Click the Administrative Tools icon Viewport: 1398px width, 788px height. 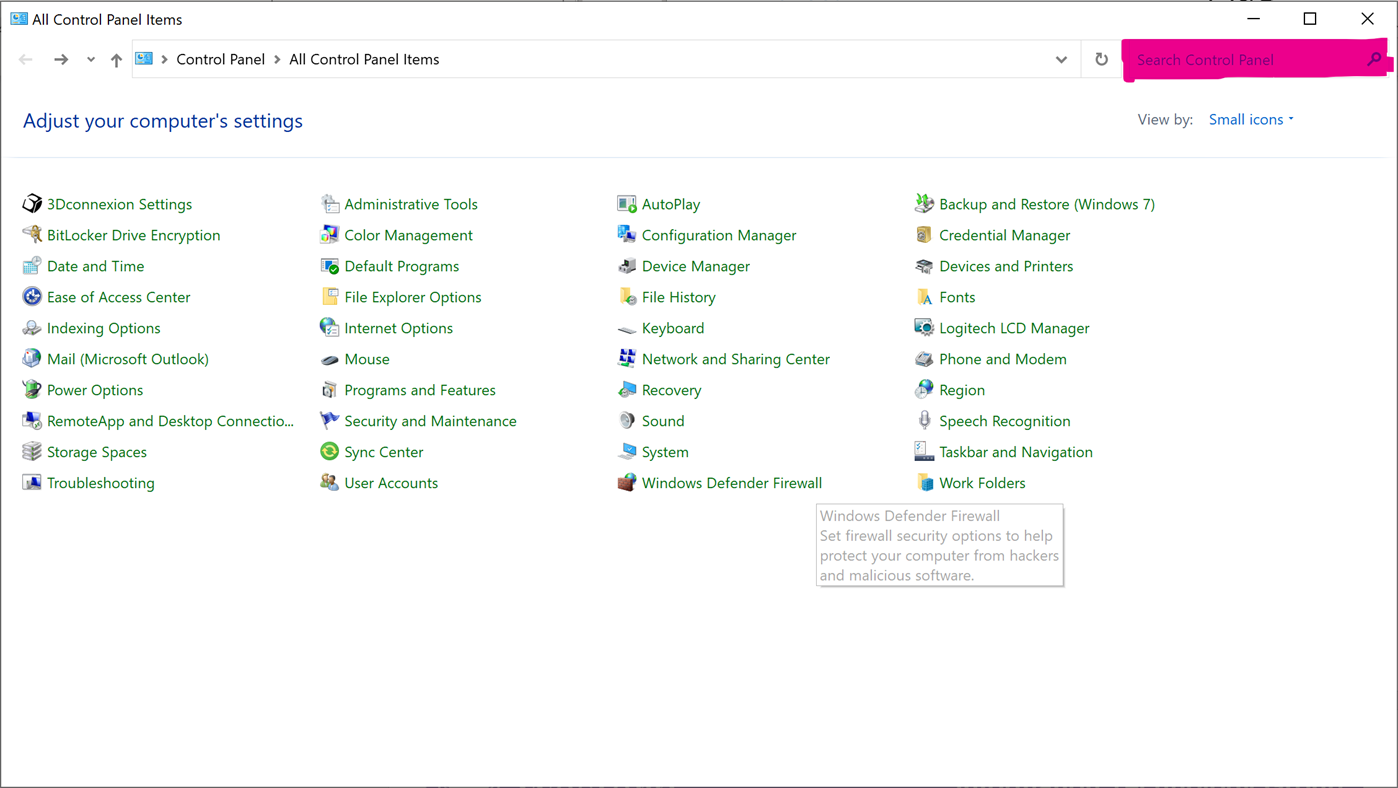(329, 204)
